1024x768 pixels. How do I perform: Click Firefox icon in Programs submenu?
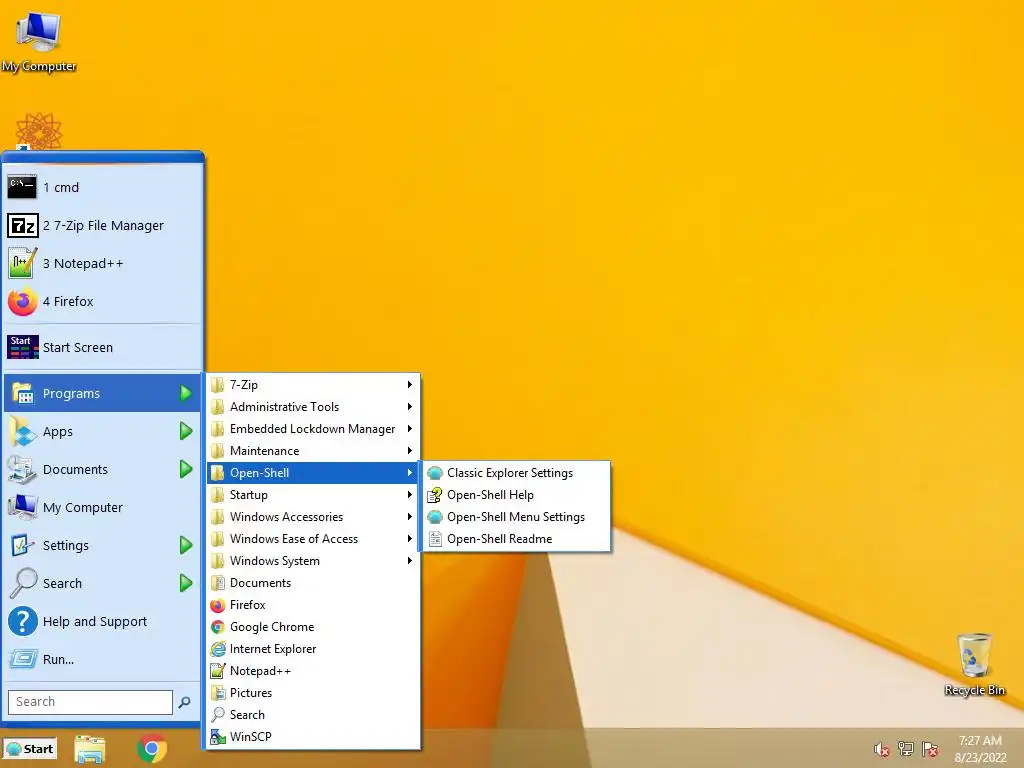(x=217, y=605)
